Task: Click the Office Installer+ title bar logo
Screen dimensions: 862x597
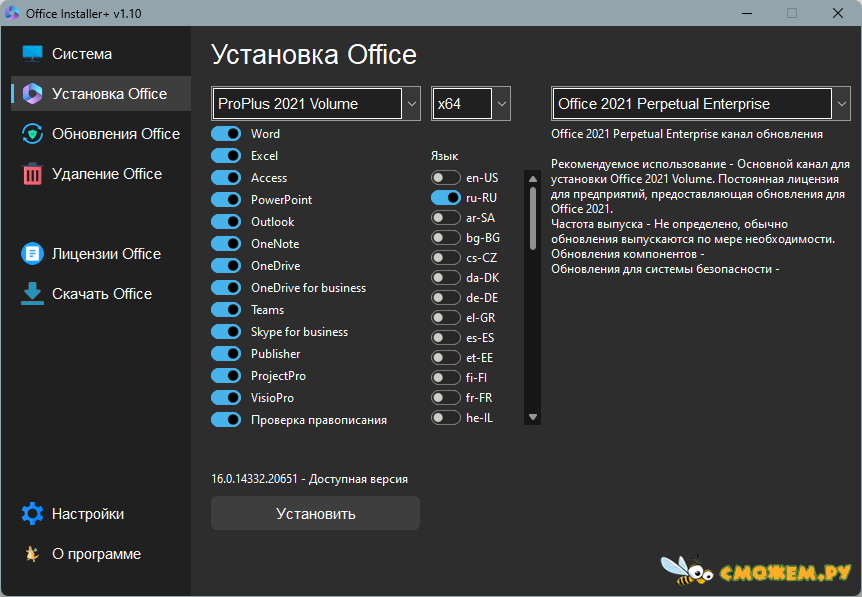Action: [x=12, y=13]
